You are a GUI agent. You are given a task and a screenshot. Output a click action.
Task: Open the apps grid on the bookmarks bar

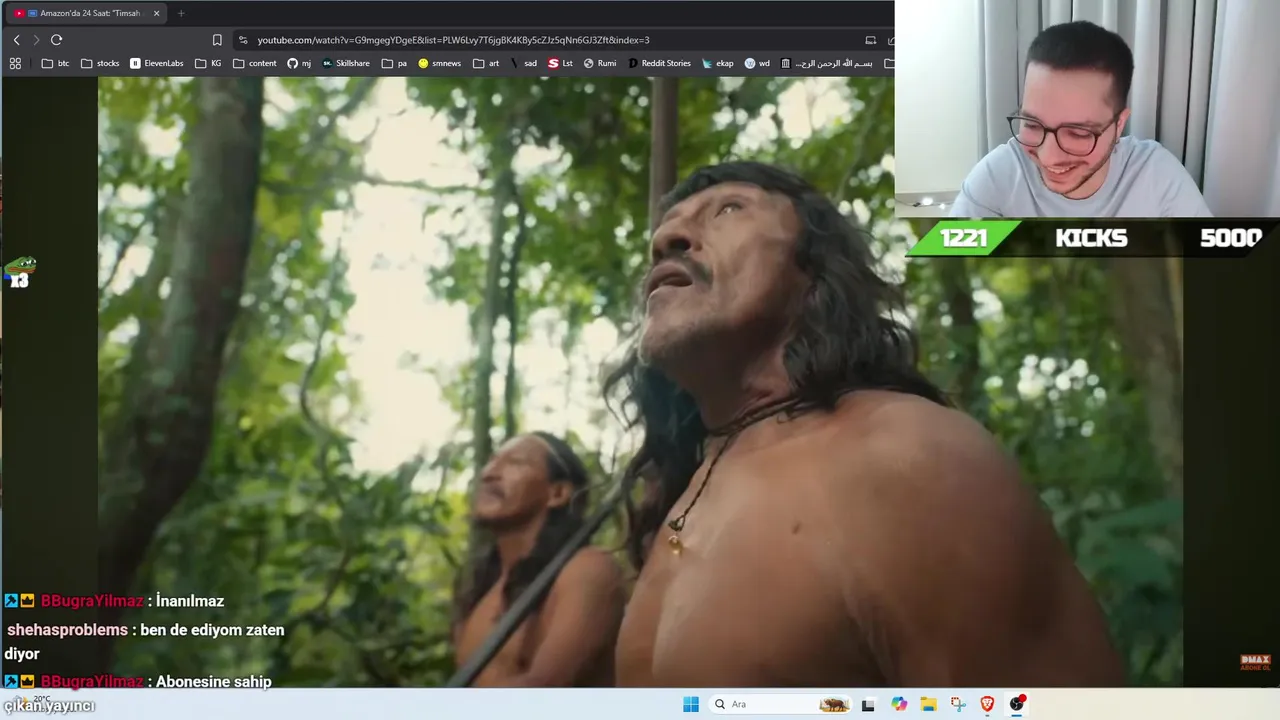point(15,63)
